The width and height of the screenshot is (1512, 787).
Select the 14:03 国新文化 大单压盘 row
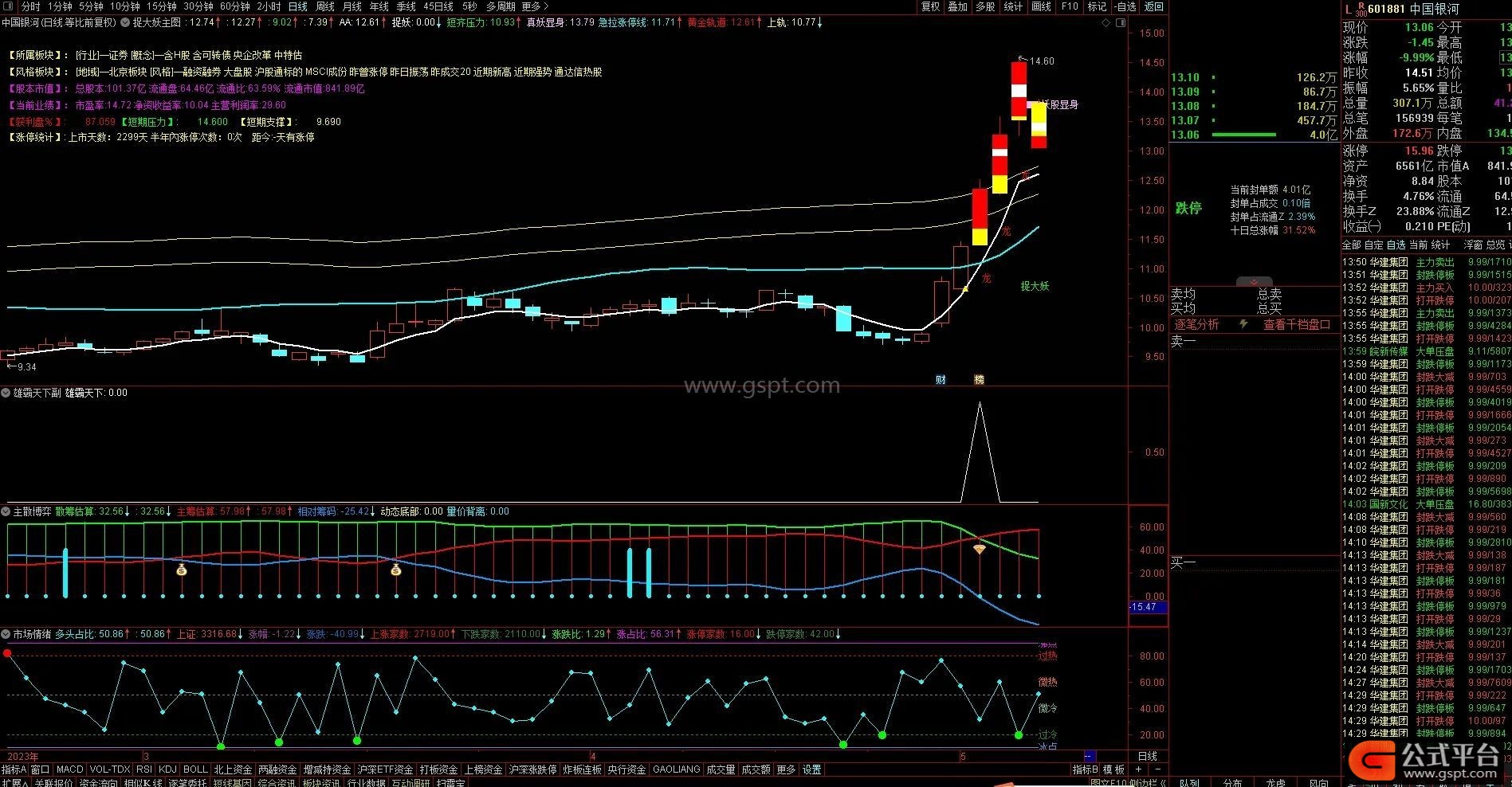(1426, 504)
